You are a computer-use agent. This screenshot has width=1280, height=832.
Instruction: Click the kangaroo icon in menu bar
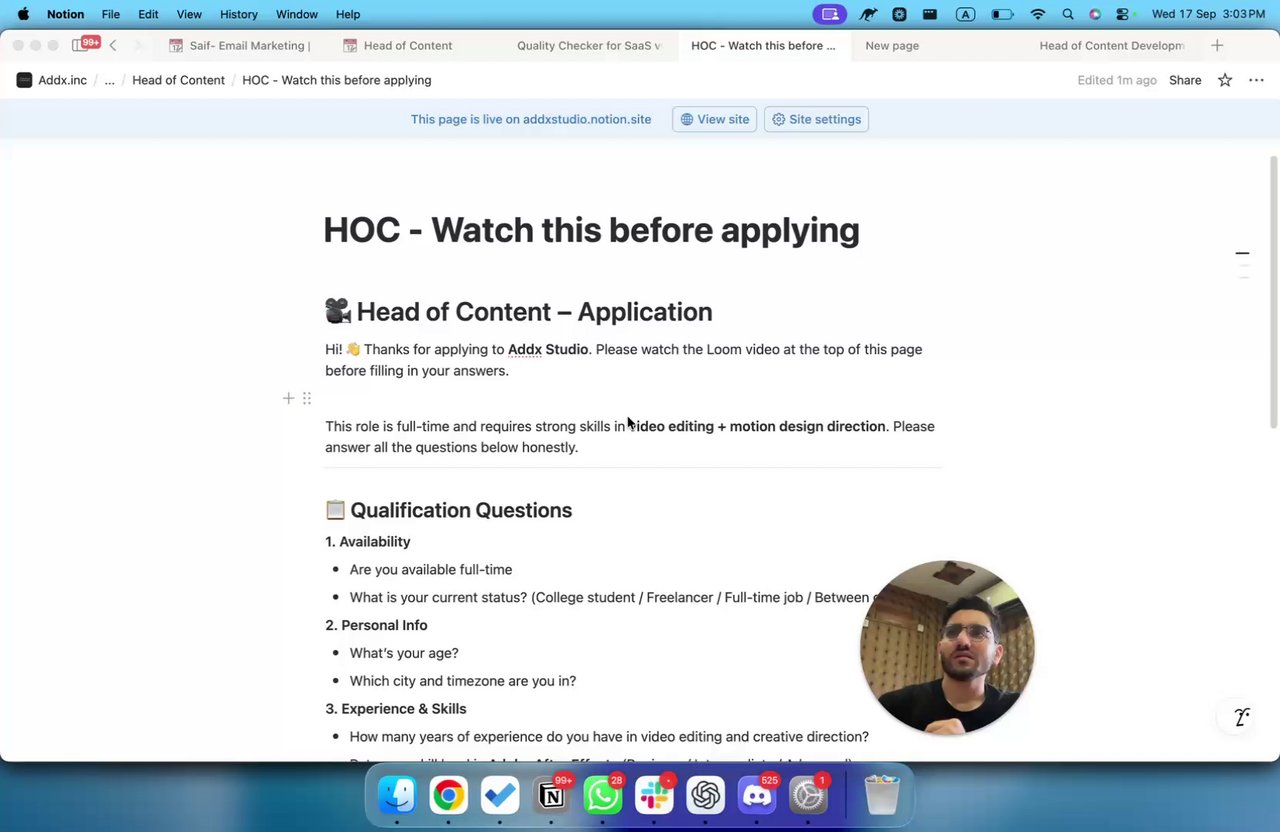click(868, 14)
